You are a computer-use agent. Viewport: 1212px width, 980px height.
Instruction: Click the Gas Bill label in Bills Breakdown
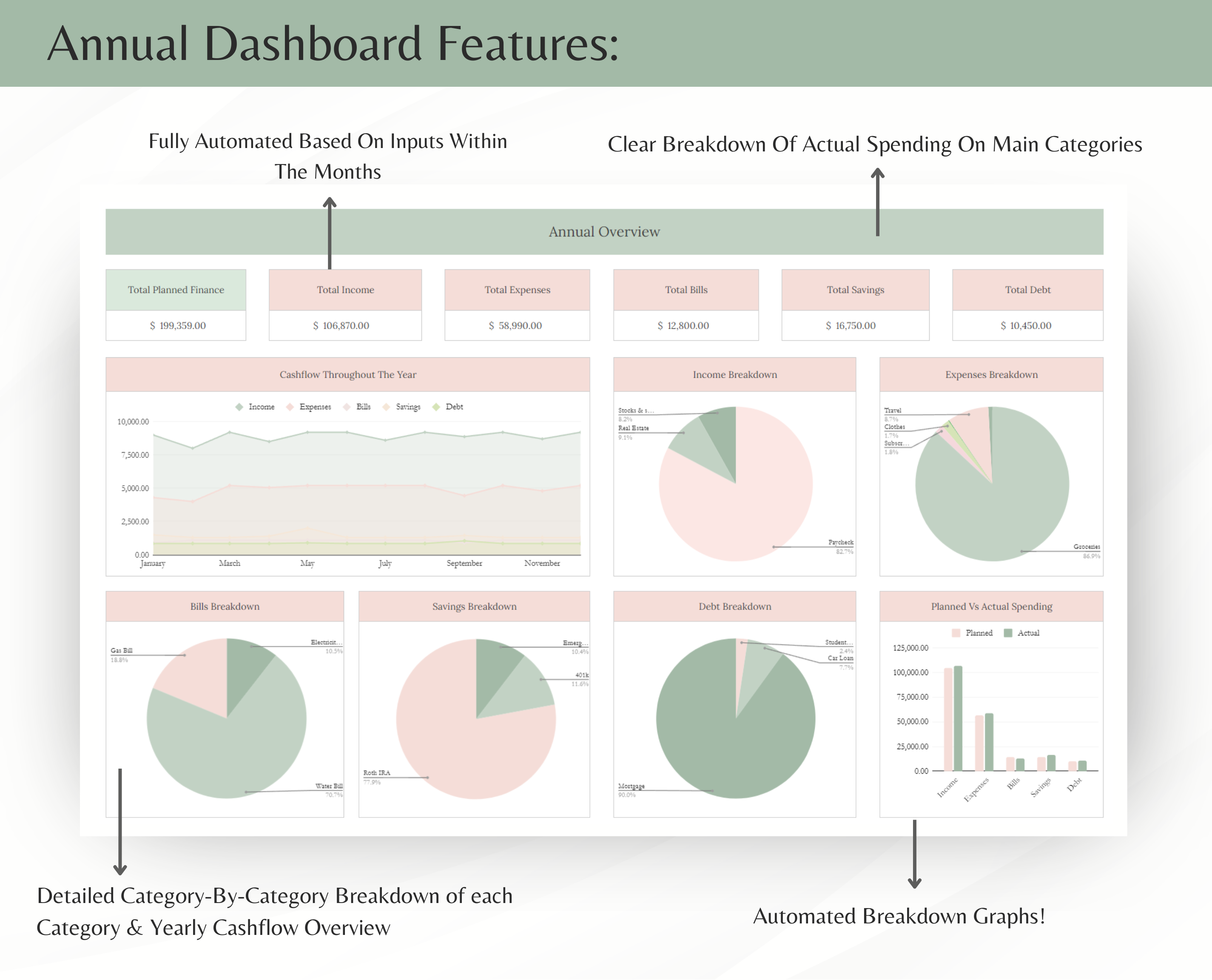121,650
